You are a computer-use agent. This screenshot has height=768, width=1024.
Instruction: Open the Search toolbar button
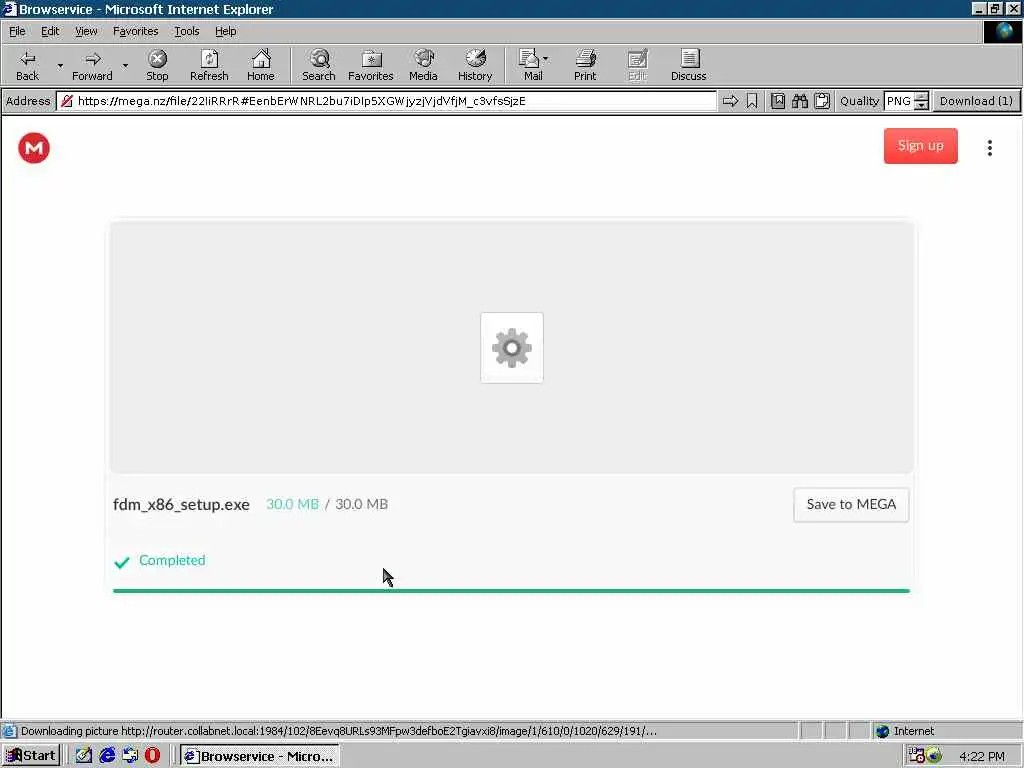(x=319, y=65)
